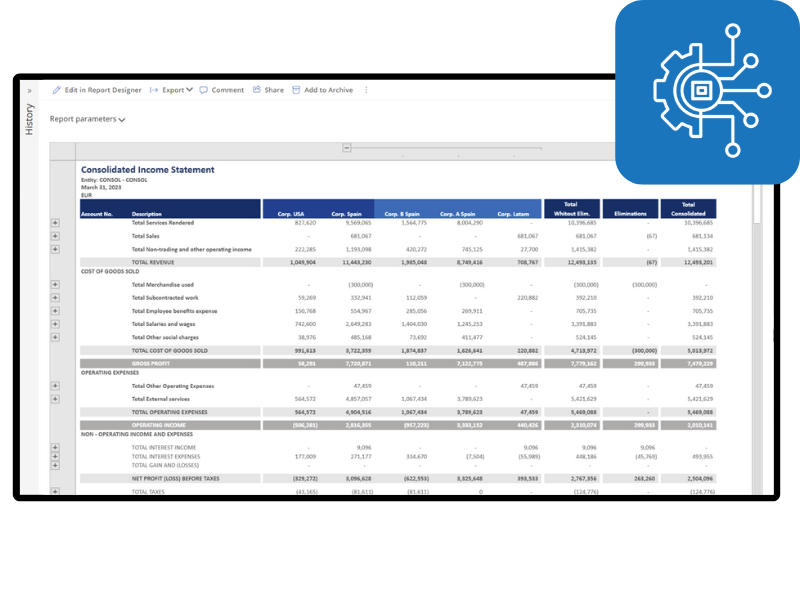This screenshot has height=600, width=800.
Task: Click the pencil icon for Edit in Report Designer
Action: click(x=57, y=90)
